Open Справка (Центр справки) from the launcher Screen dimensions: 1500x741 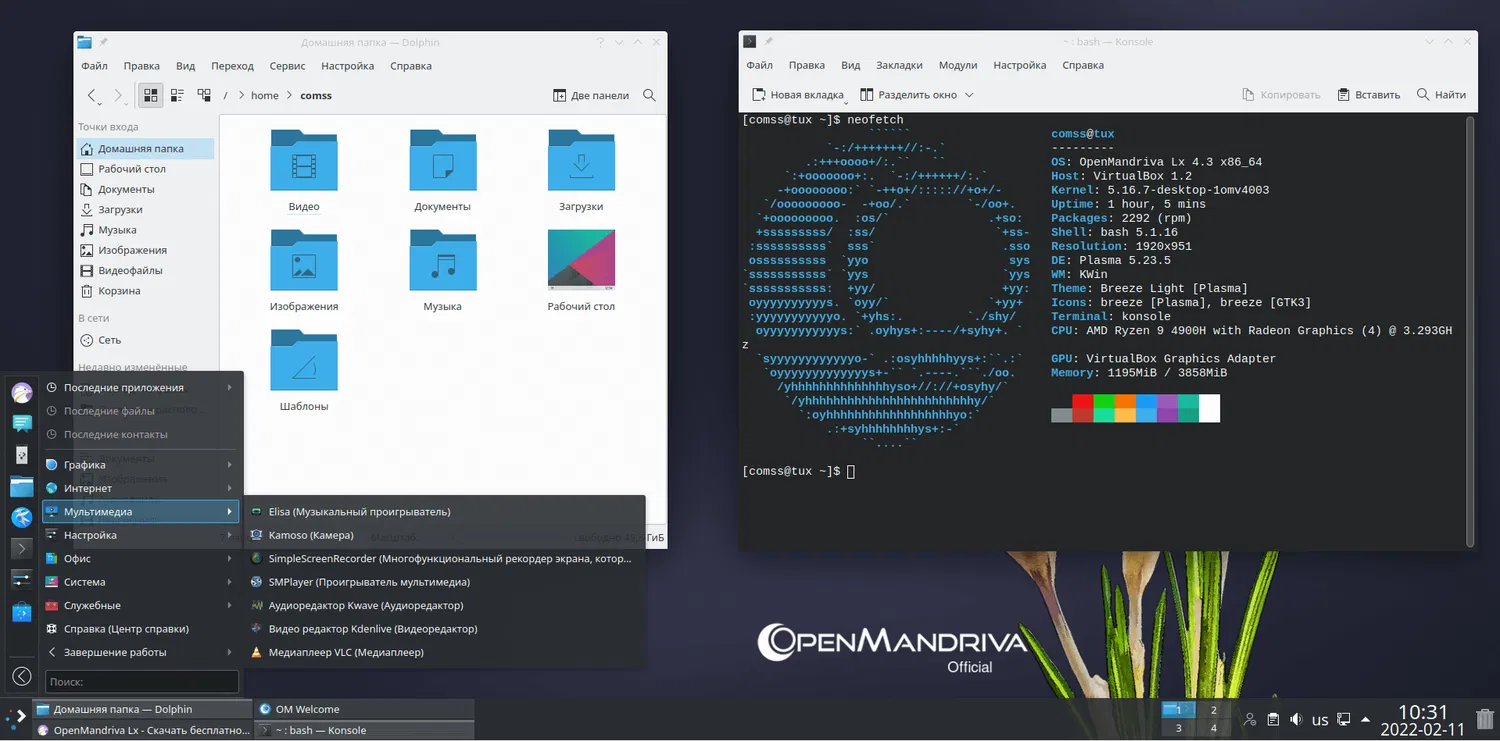pyautogui.click(x=141, y=629)
